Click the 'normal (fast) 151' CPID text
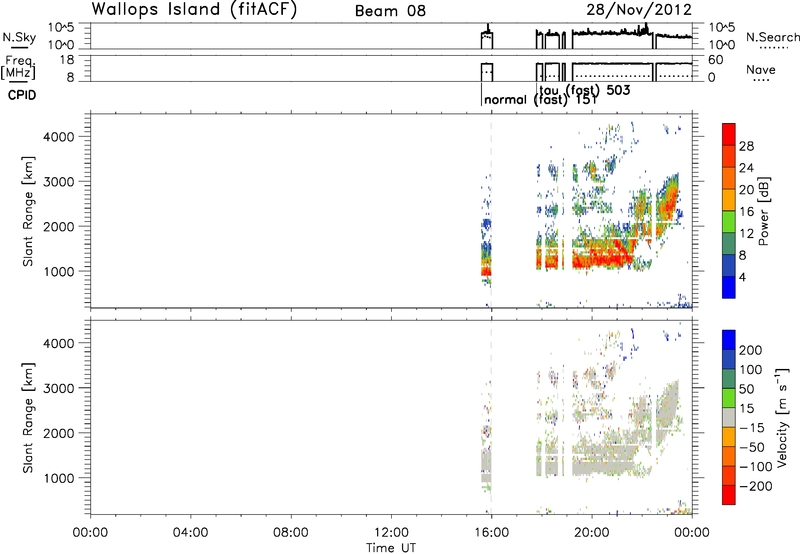This screenshot has height=554, width=800. click(540, 100)
